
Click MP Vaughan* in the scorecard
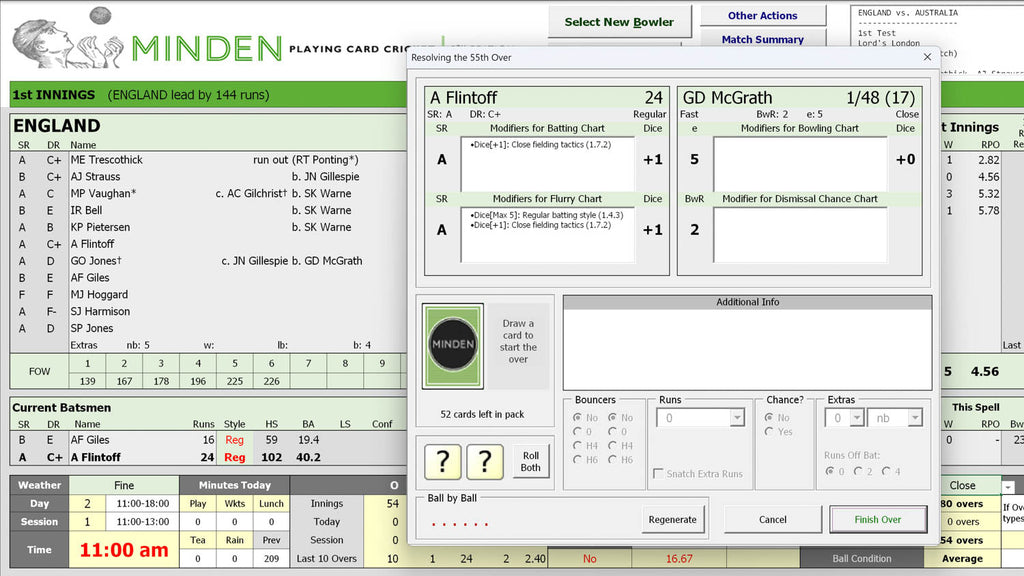[x=103, y=193]
